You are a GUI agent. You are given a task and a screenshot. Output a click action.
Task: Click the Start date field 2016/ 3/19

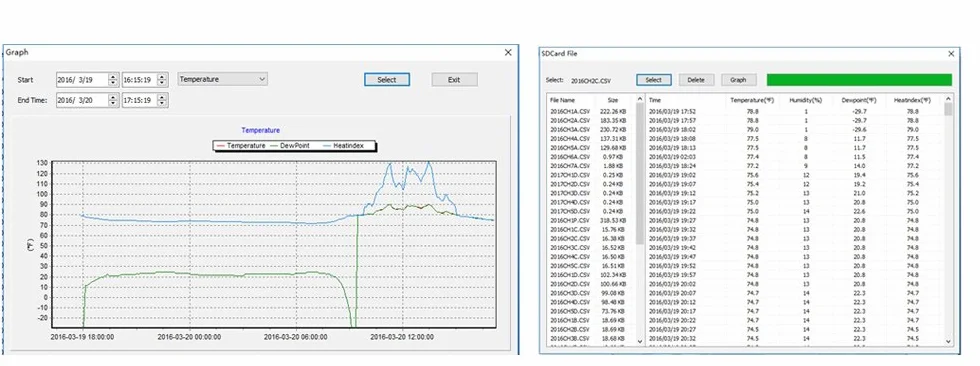coord(82,80)
